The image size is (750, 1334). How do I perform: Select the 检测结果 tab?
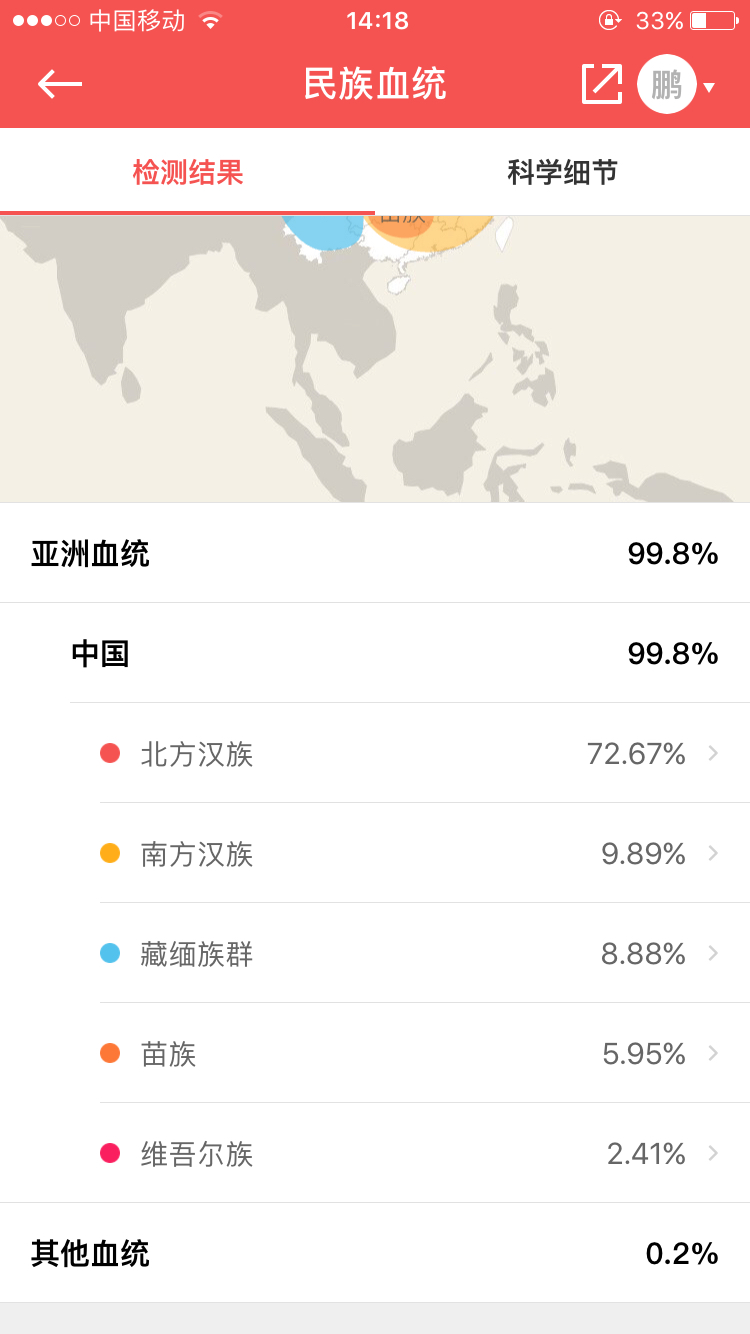pyautogui.click(x=188, y=172)
